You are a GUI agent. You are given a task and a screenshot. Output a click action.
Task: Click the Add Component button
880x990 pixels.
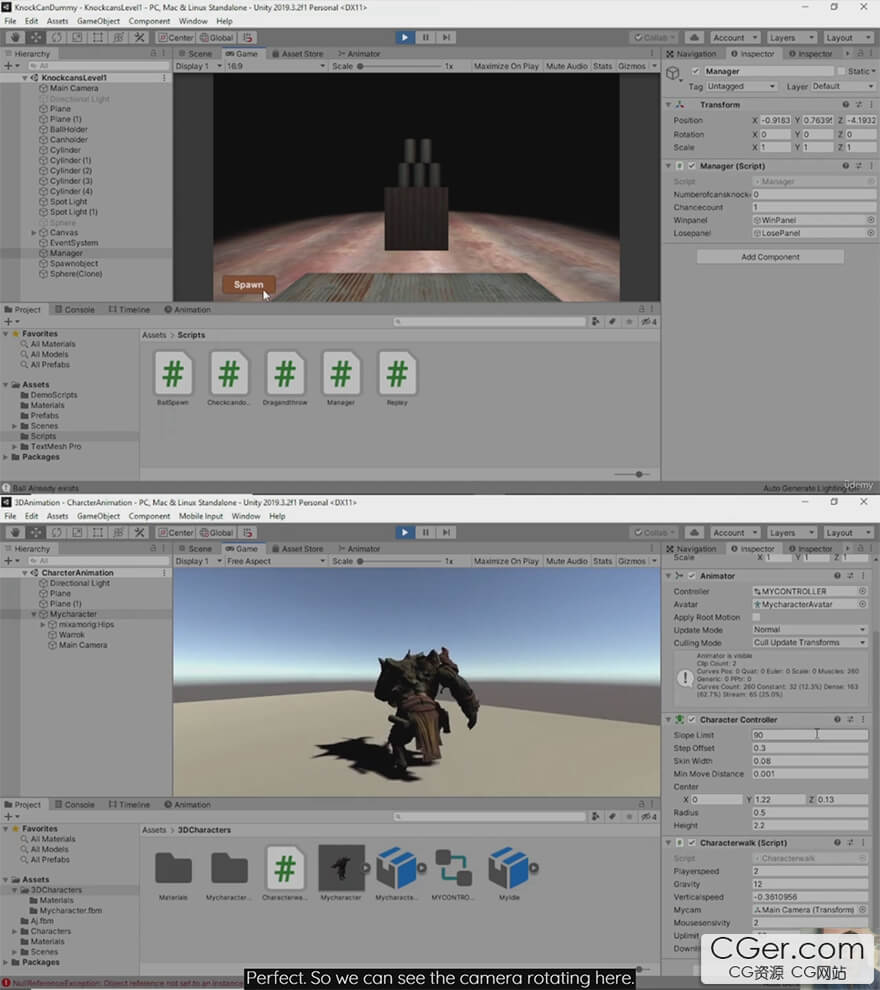coord(770,257)
